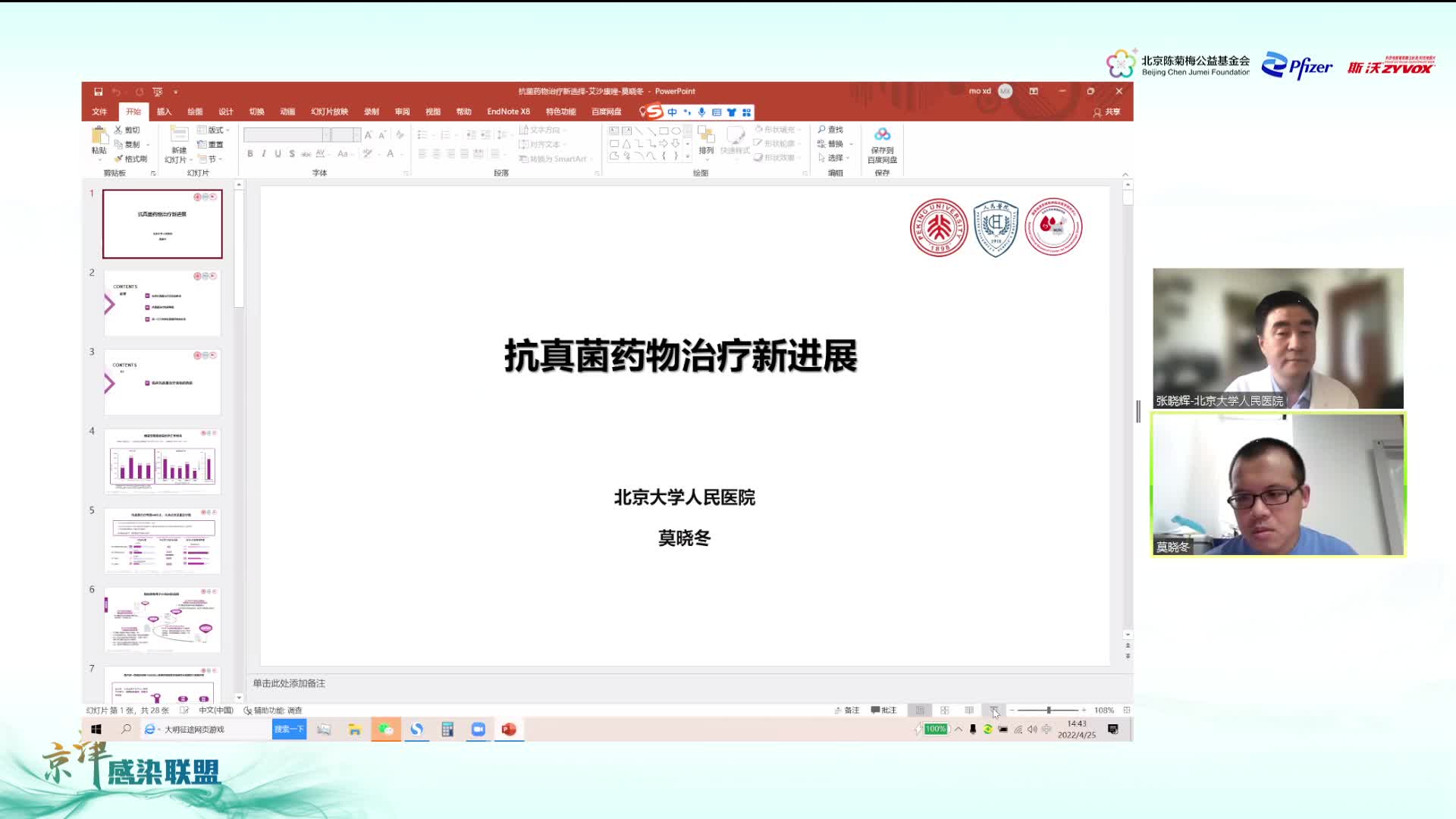Image resolution: width=1456 pixels, height=819 pixels.
Task: Switch to slide sorter view icon
Action: 945,711
